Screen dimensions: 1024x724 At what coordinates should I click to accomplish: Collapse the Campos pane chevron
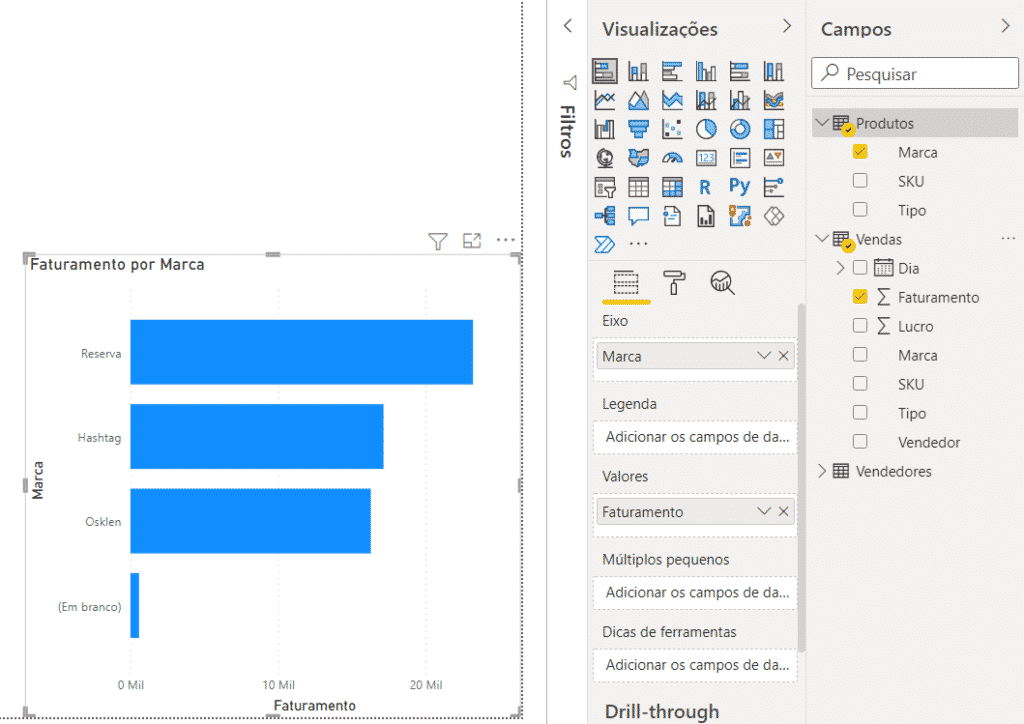point(1005,26)
